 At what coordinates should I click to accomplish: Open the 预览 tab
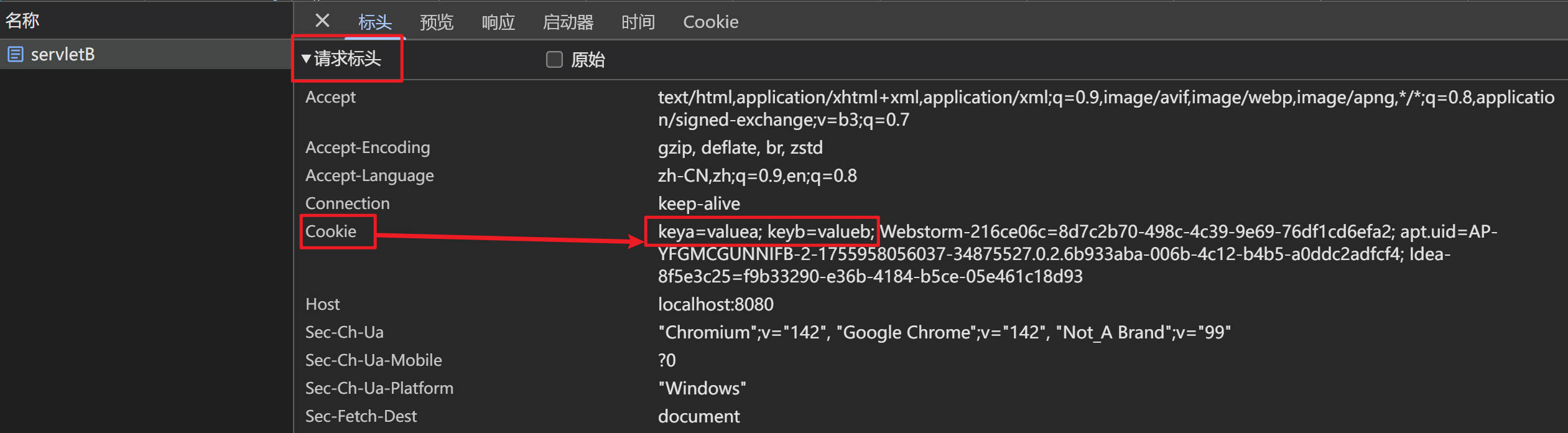coord(436,22)
